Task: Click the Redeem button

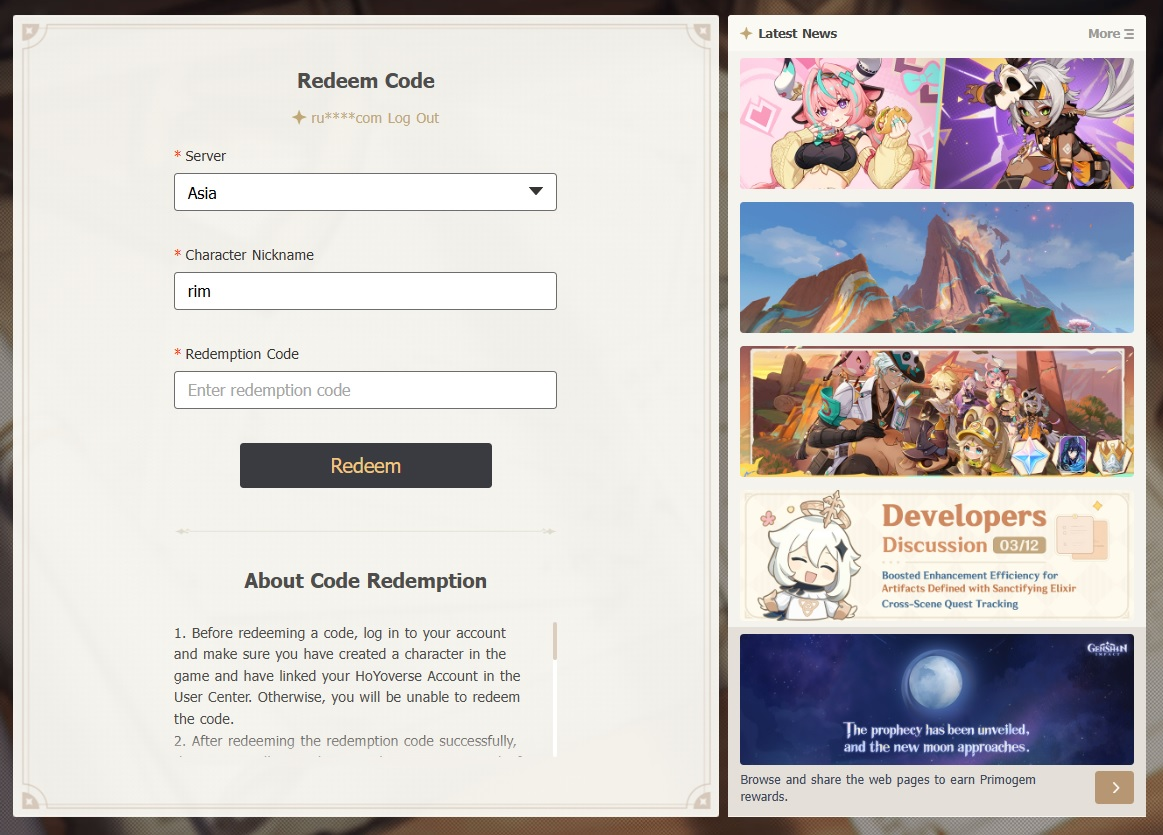Action: tap(366, 466)
